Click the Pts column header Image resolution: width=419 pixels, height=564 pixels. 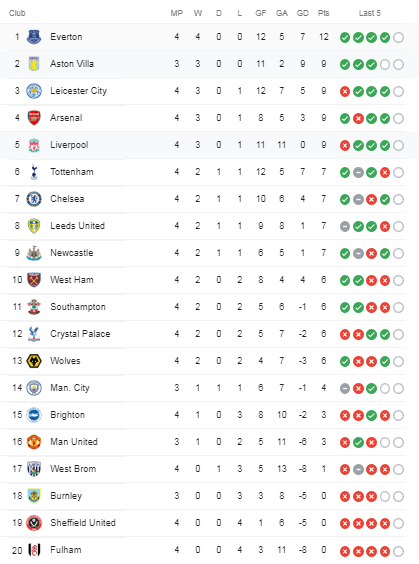click(x=324, y=13)
